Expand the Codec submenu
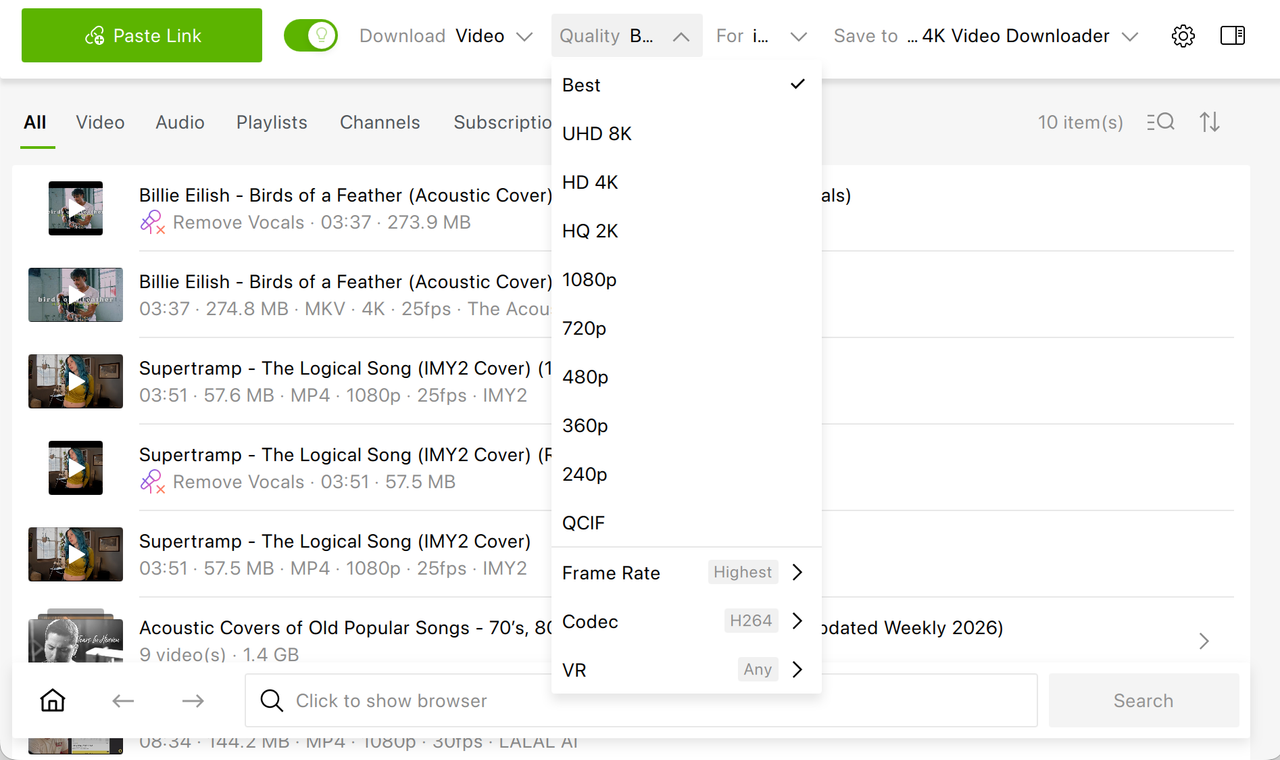This screenshot has height=760, width=1280. point(686,621)
